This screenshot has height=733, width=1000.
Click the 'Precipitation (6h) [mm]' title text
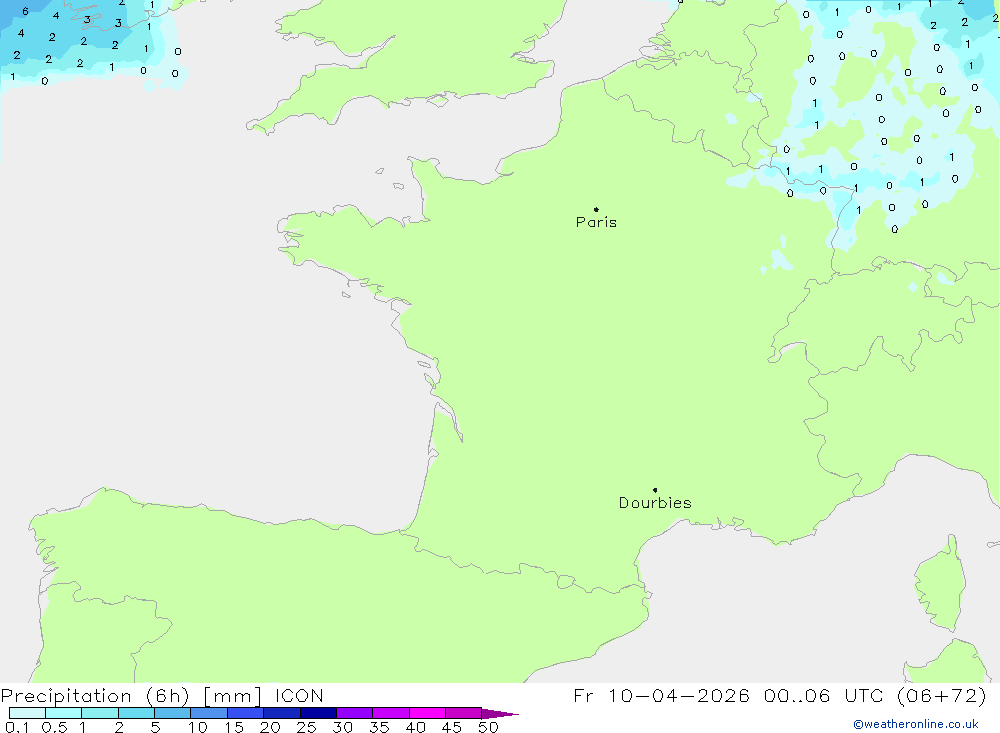point(131,696)
